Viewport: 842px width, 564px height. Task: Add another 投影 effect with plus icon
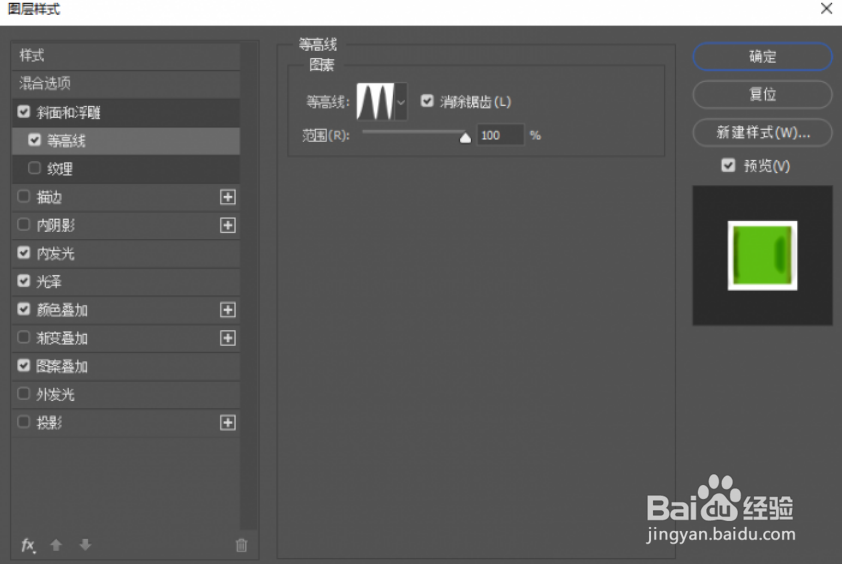point(228,423)
